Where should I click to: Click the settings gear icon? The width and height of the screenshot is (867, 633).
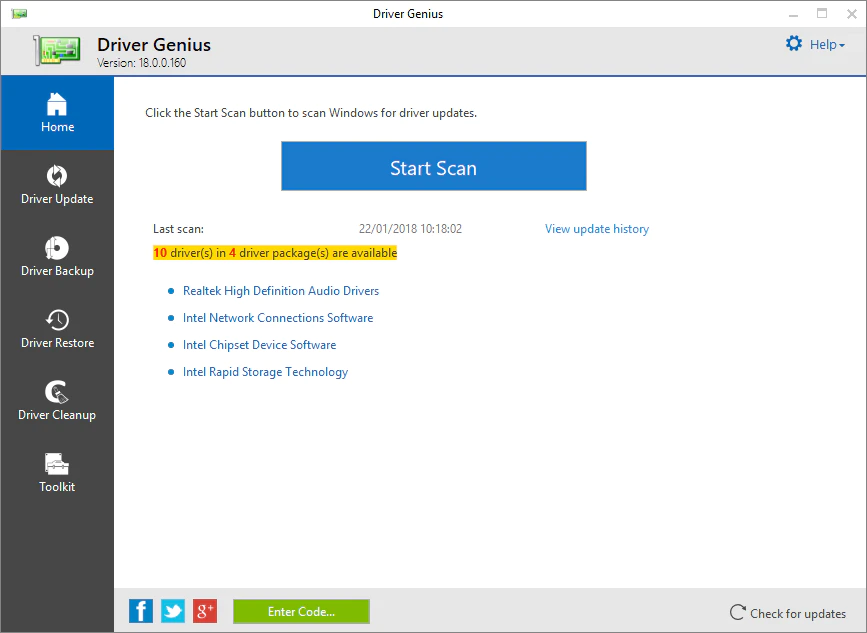coord(794,44)
